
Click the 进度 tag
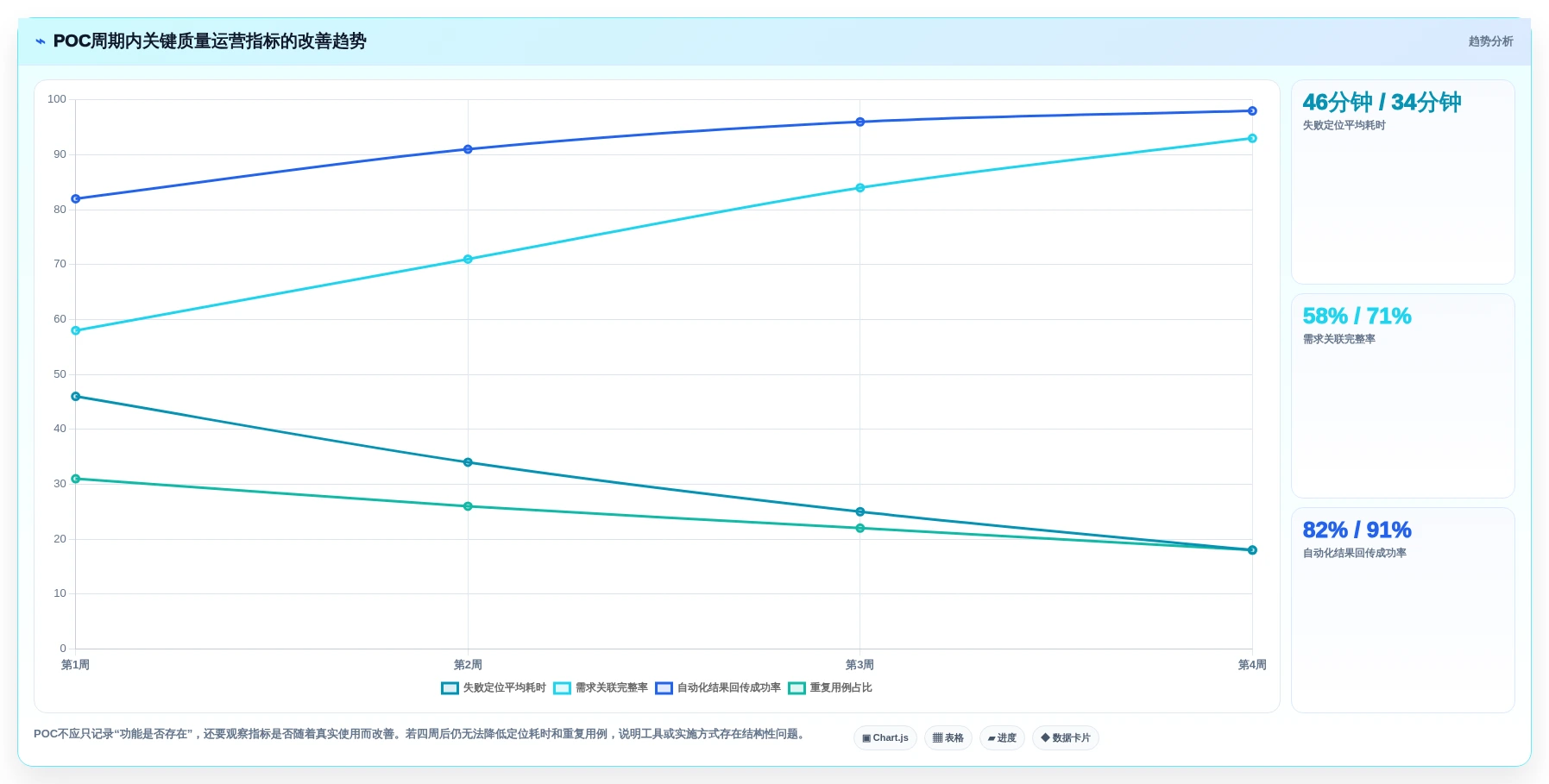coord(1002,738)
